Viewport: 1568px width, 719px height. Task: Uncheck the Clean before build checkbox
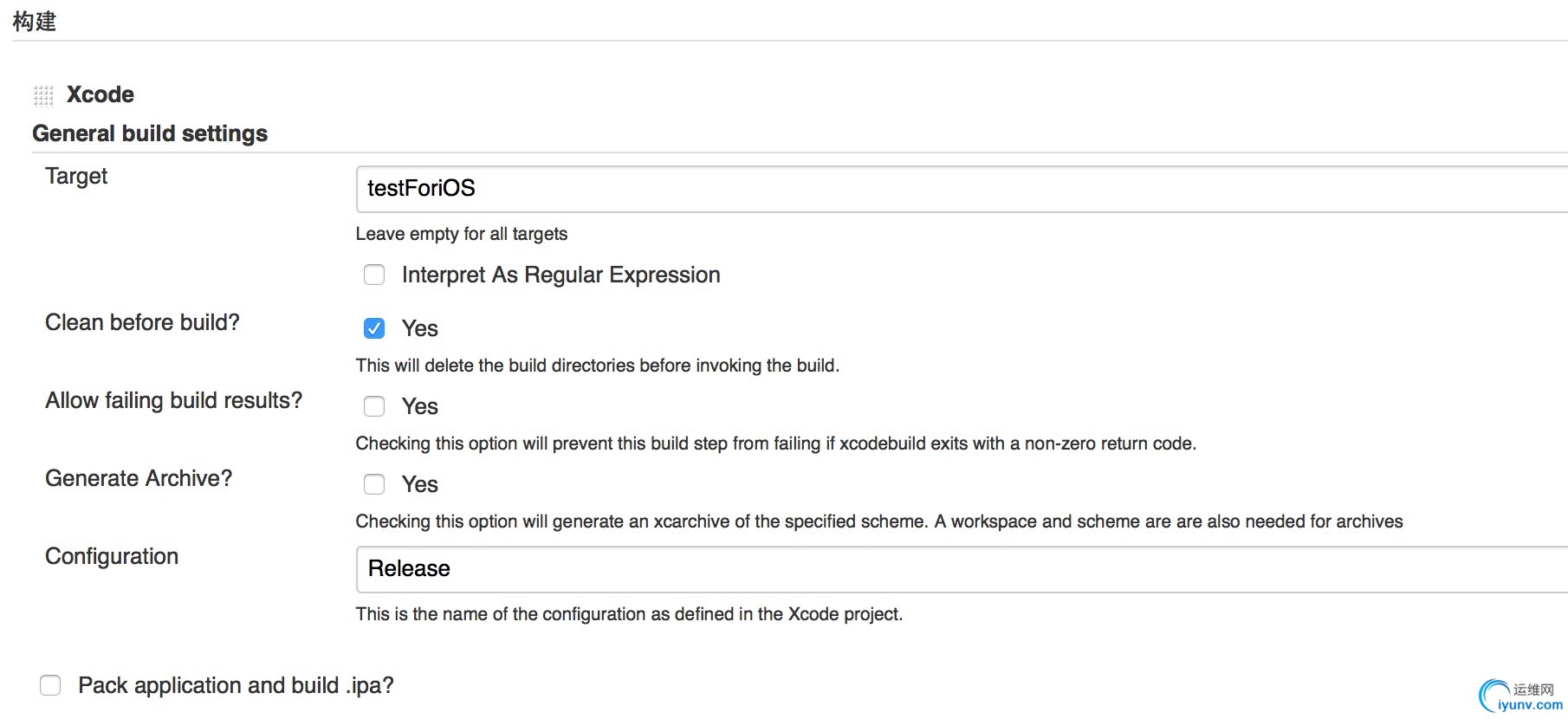point(374,328)
